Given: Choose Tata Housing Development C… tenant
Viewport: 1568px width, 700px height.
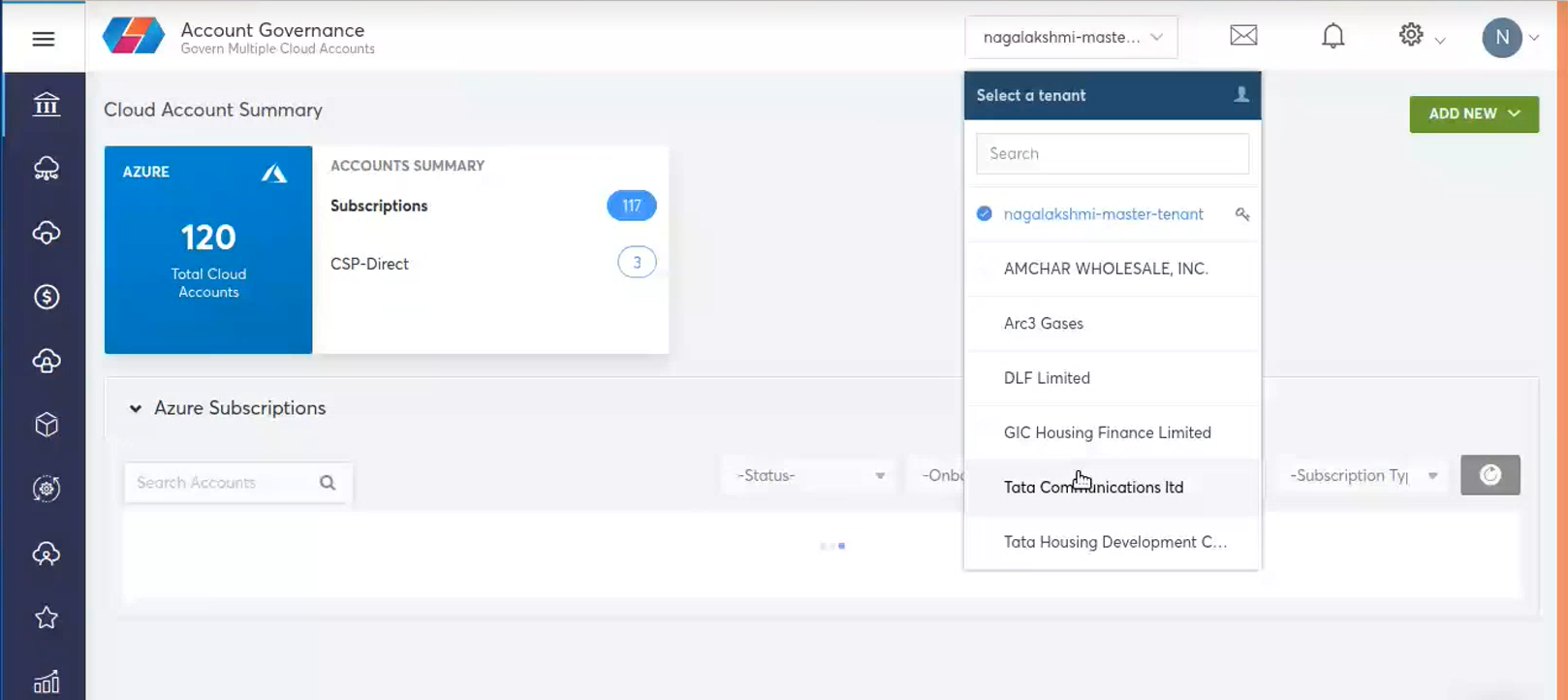Looking at the screenshot, I should click(x=1113, y=542).
